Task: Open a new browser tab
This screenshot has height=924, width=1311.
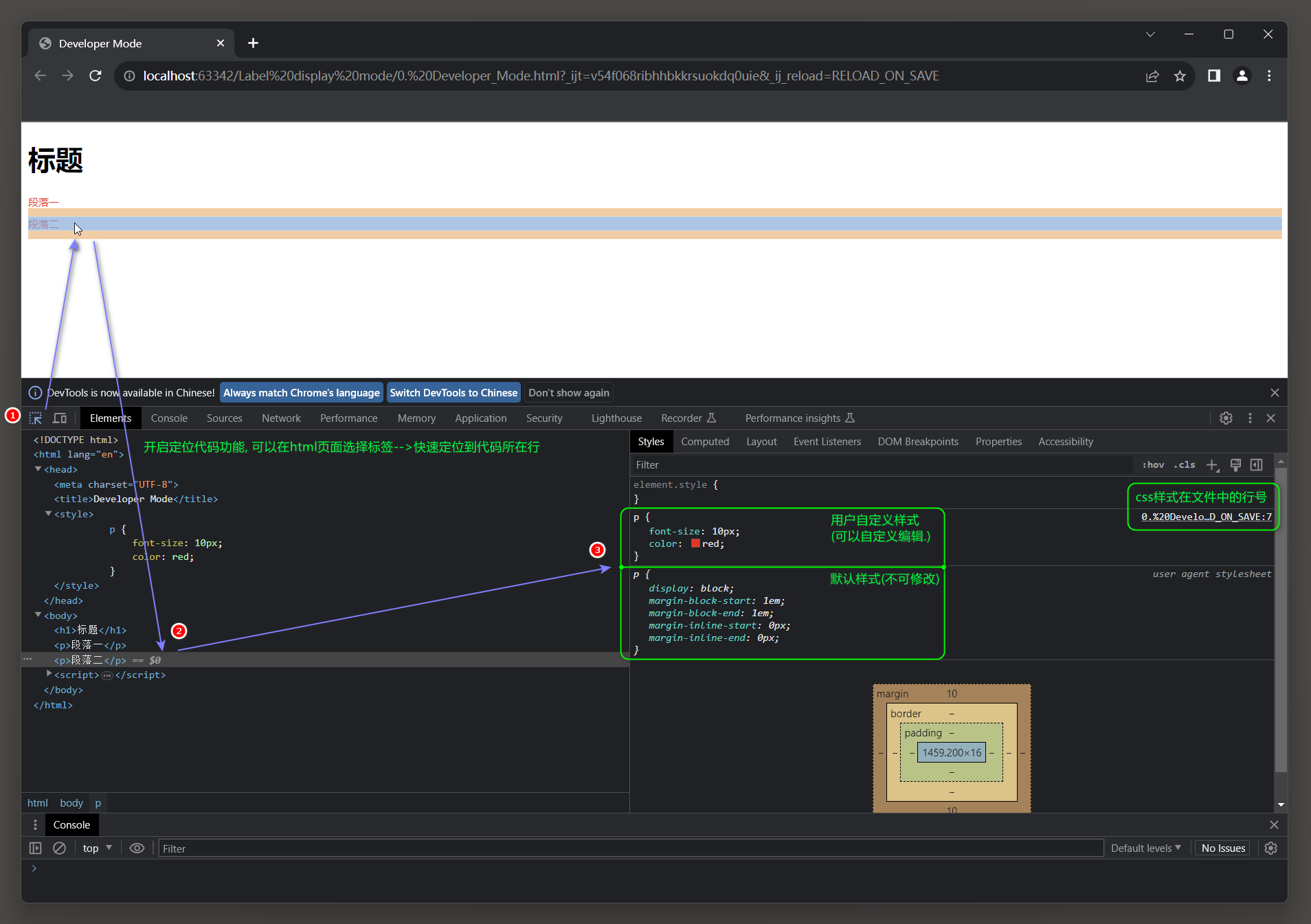Action: click(253, 43)
